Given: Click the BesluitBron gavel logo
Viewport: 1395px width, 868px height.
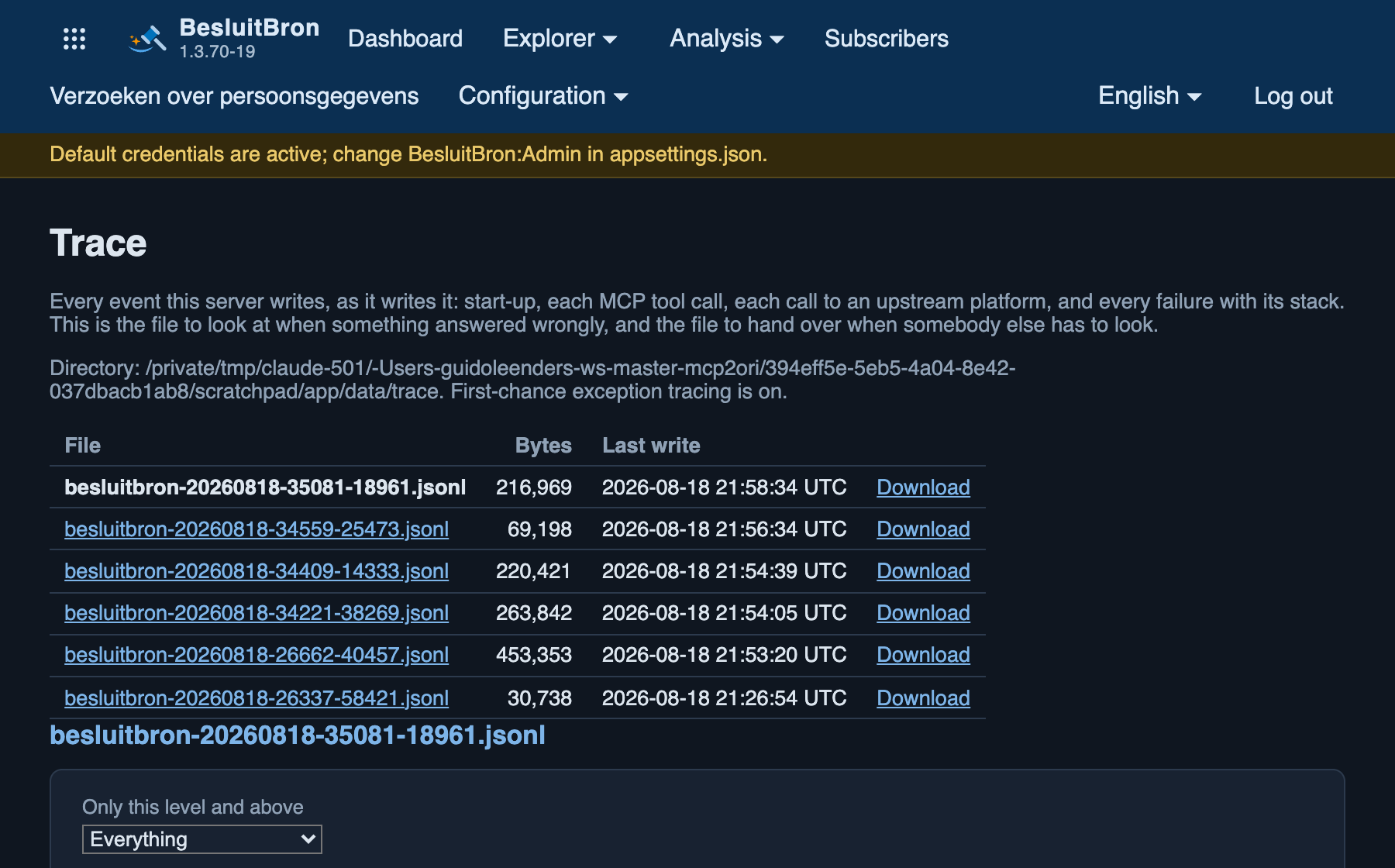Looking at the screenshot, I should (x=147, y=39).
